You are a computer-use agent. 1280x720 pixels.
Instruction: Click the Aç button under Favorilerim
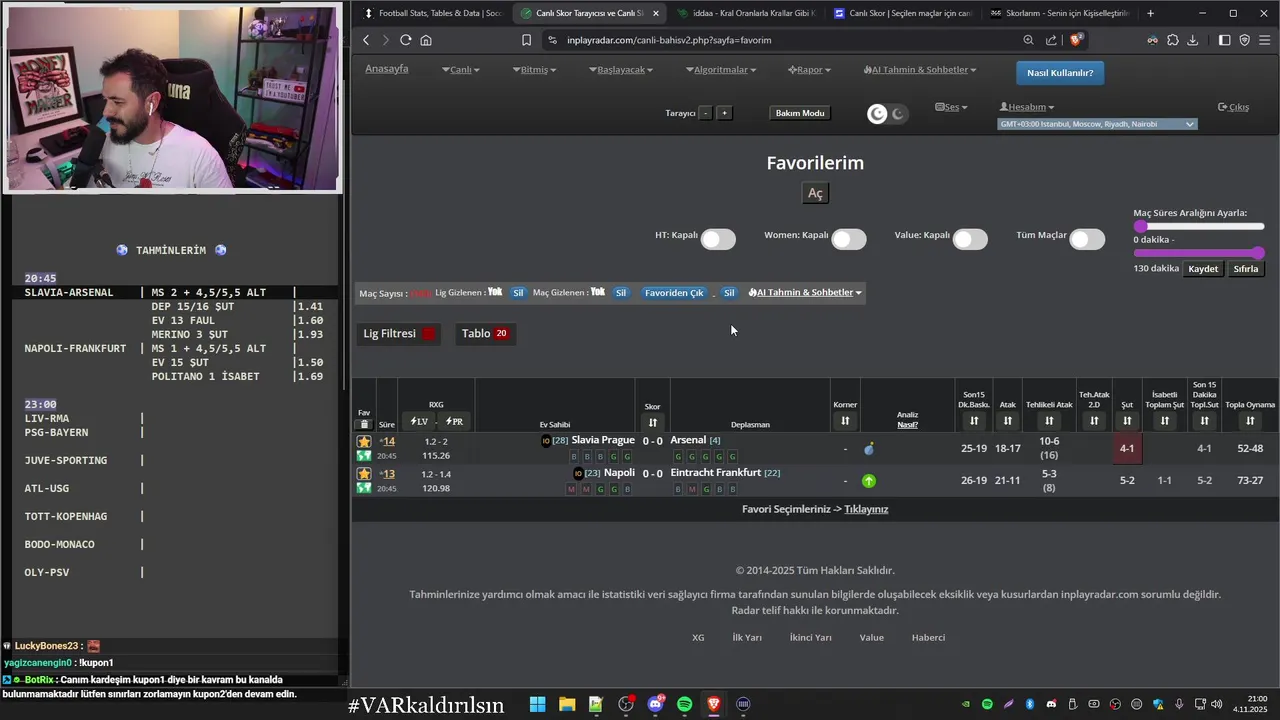click(815, 193)
